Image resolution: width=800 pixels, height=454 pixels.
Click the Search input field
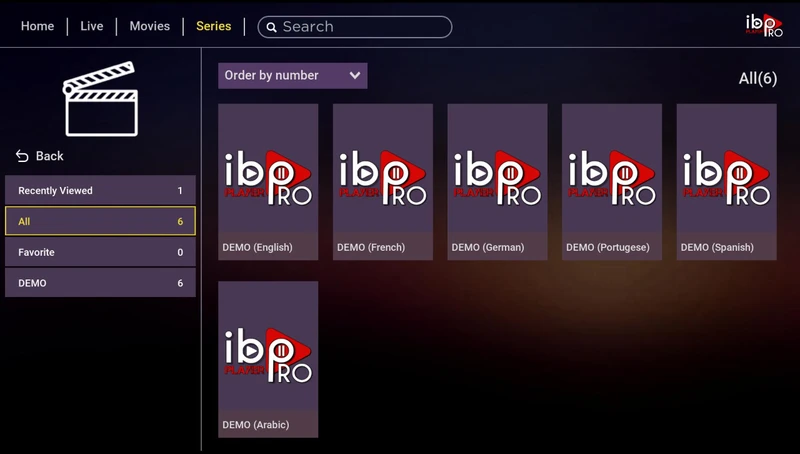355,27
